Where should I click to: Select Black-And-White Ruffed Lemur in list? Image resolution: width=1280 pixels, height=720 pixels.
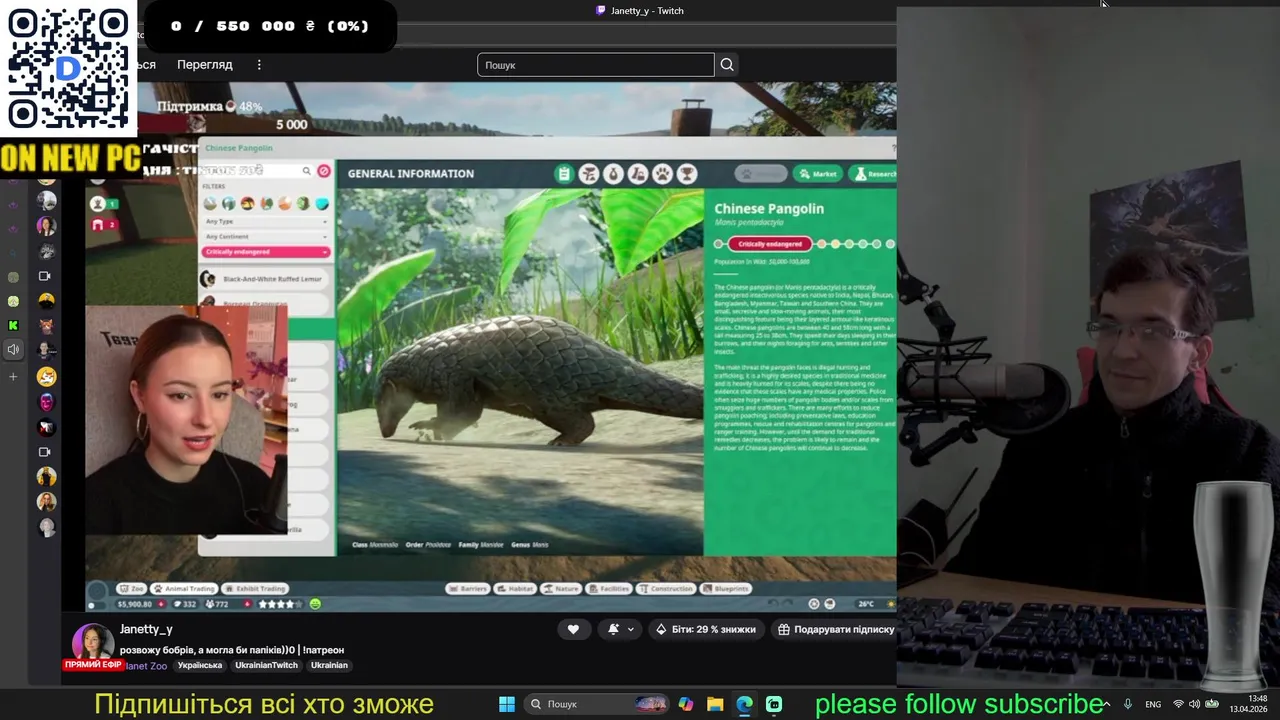[x=265, y=279]
